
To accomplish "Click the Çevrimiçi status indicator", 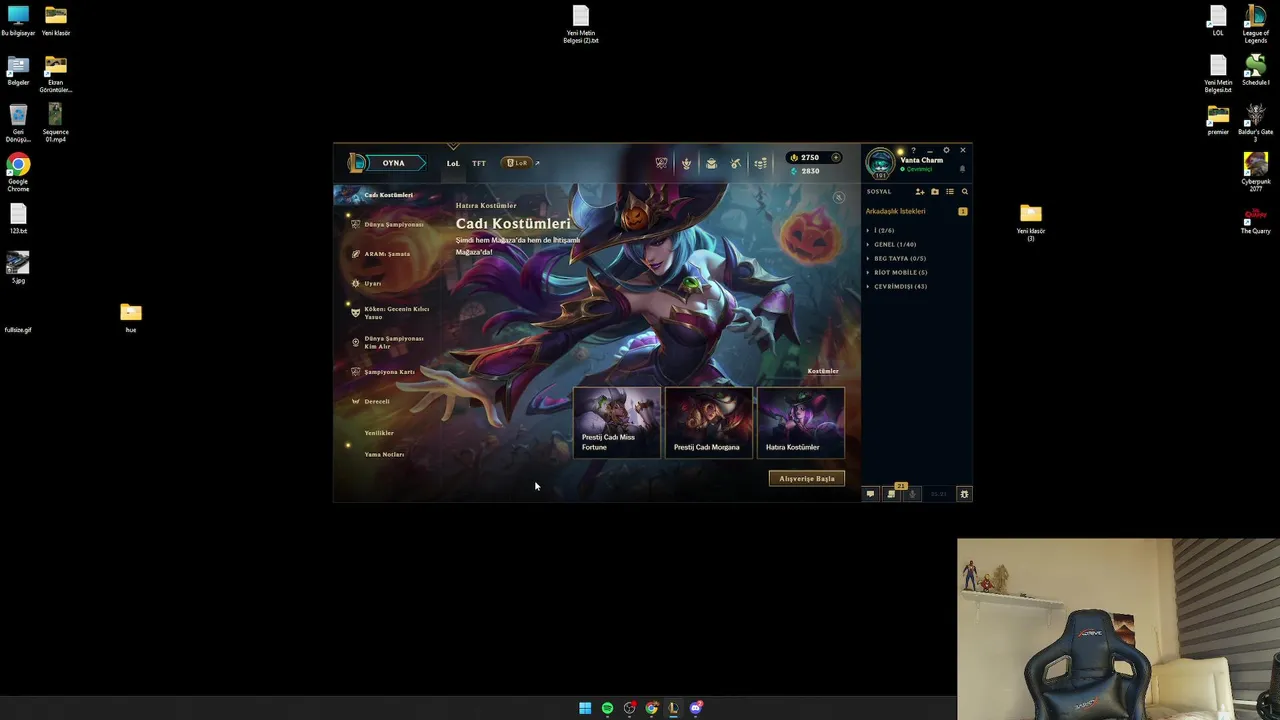I will coord(916,169).
